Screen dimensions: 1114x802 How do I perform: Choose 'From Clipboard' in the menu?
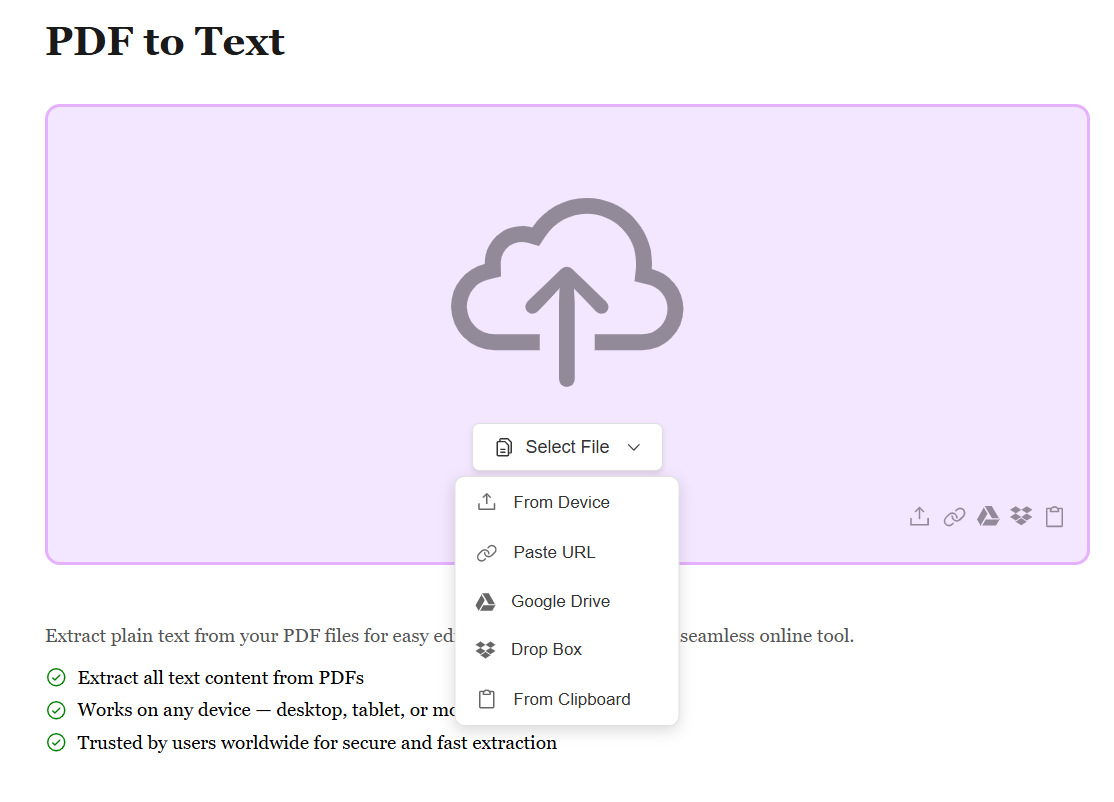(x=571, y=699)
